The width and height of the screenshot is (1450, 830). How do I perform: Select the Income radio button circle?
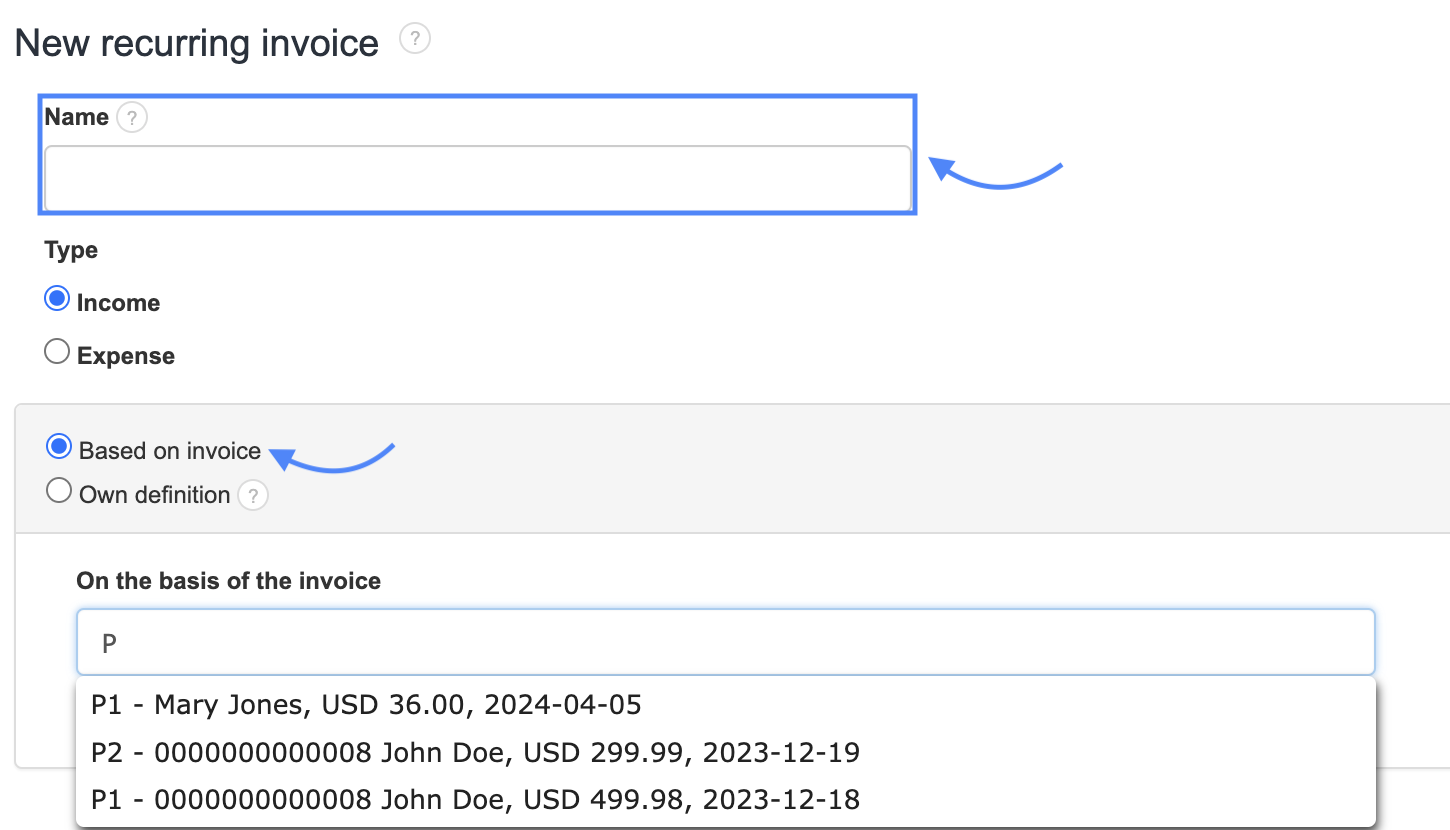[58, 299]
